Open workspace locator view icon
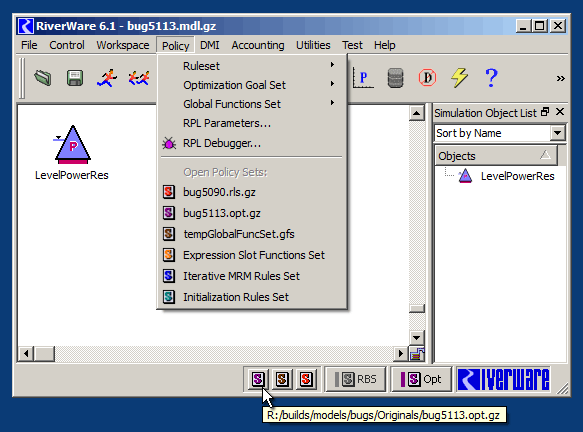 point(417,354)
